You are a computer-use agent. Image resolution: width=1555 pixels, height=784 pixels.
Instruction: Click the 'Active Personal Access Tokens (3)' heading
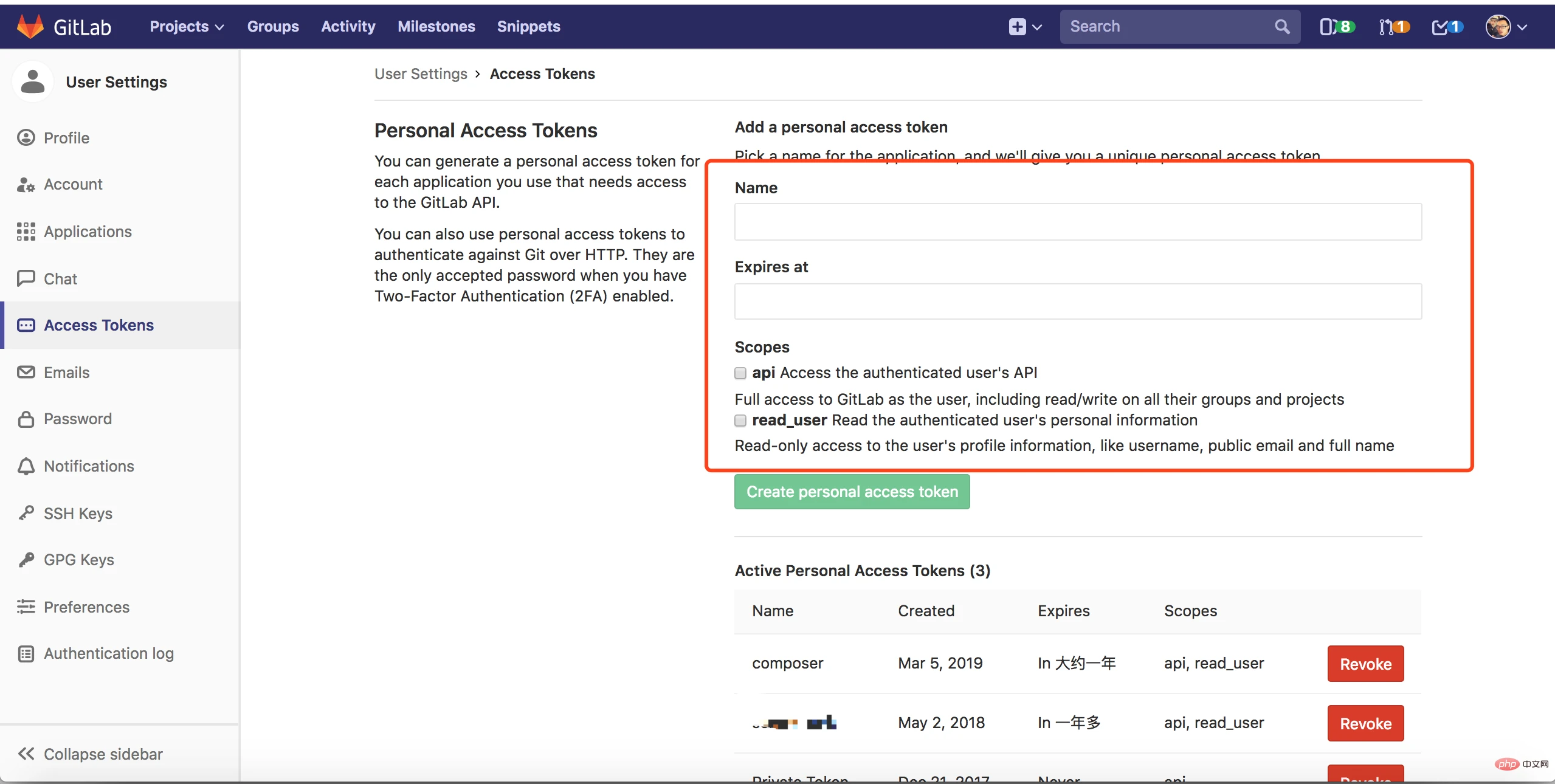pyautogui.click(x=863, y=571)
